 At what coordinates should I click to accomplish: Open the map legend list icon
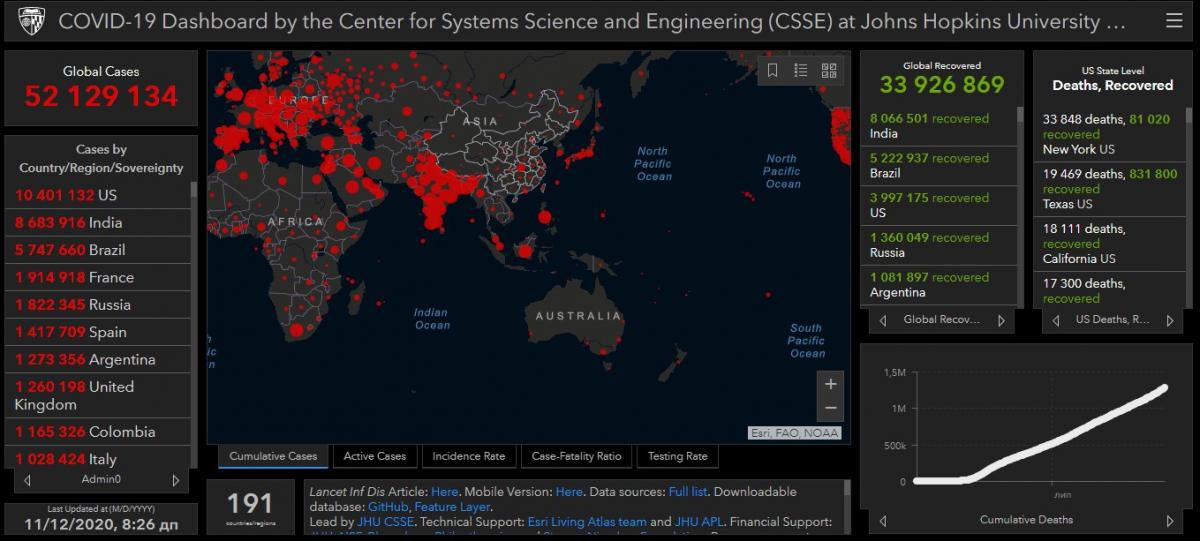801,70
